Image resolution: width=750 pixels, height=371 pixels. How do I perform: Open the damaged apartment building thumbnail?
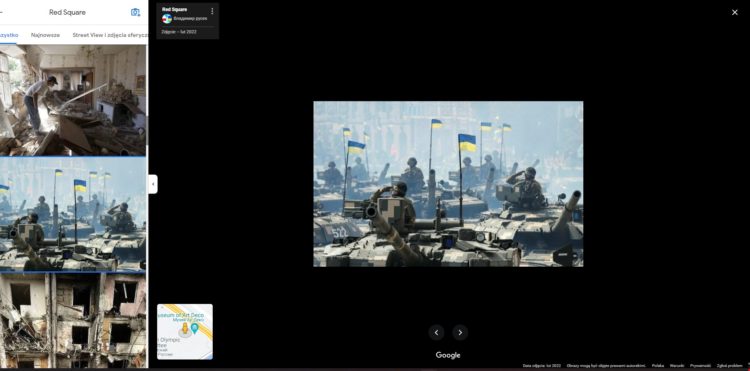73,320
